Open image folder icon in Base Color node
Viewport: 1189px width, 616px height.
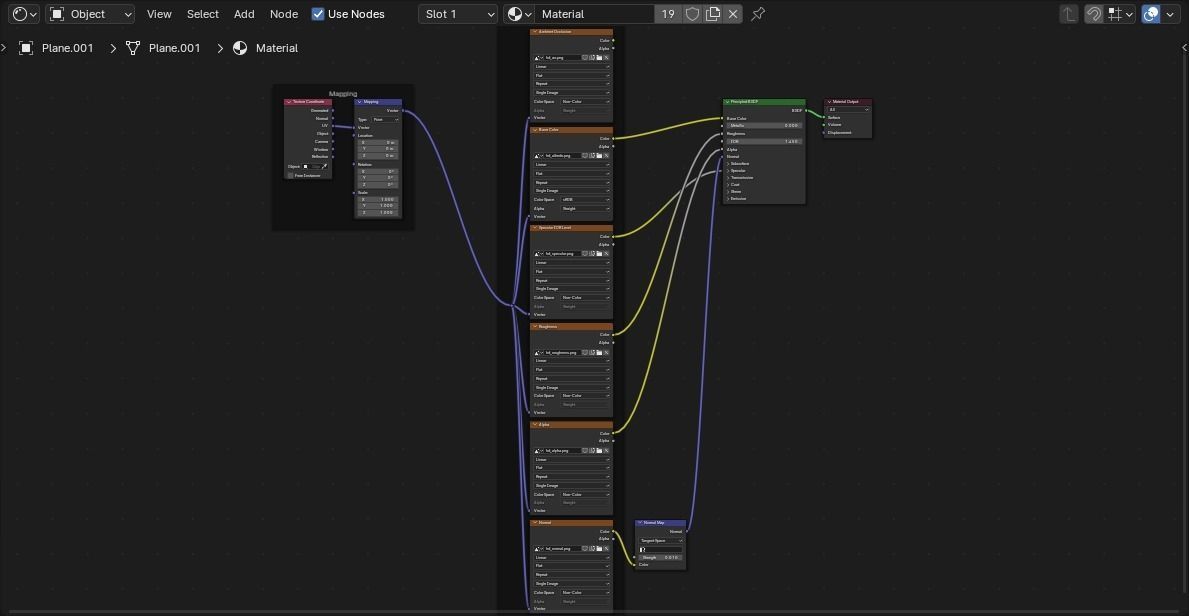coord(599,156)
